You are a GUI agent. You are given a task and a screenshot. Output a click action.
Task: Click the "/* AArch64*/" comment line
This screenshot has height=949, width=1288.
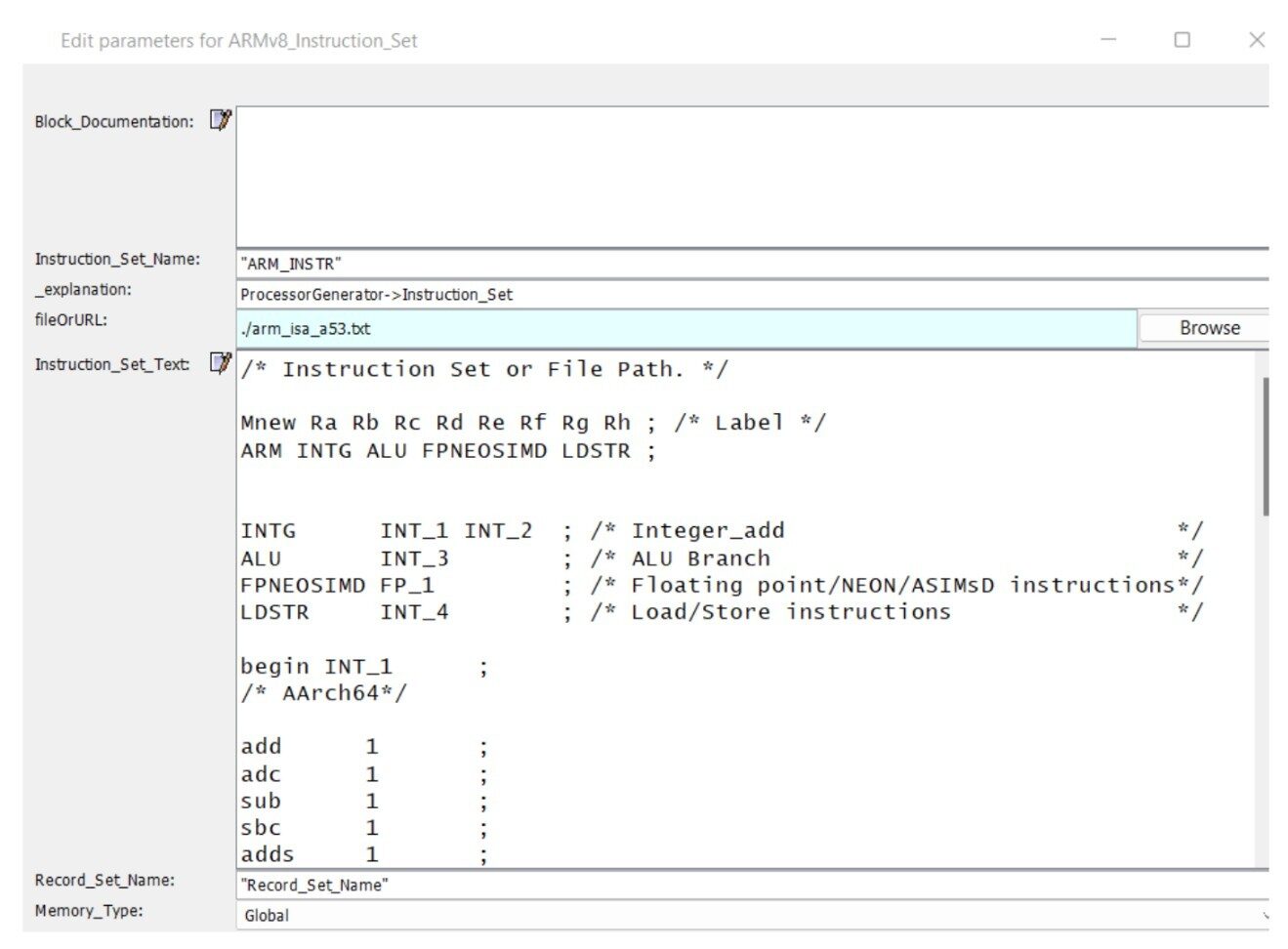(323, 693)
